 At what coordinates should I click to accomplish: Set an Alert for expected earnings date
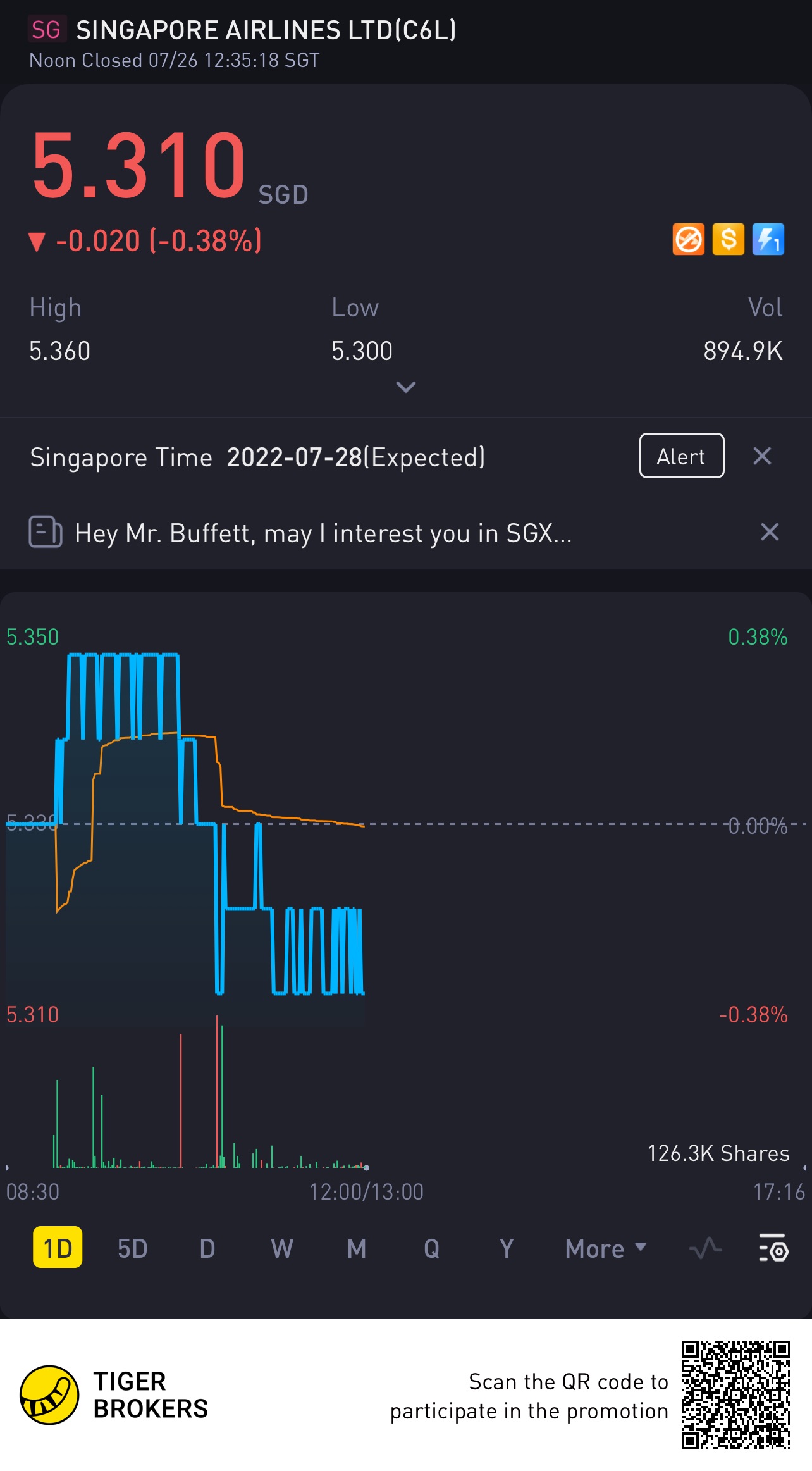click(682, 456)
